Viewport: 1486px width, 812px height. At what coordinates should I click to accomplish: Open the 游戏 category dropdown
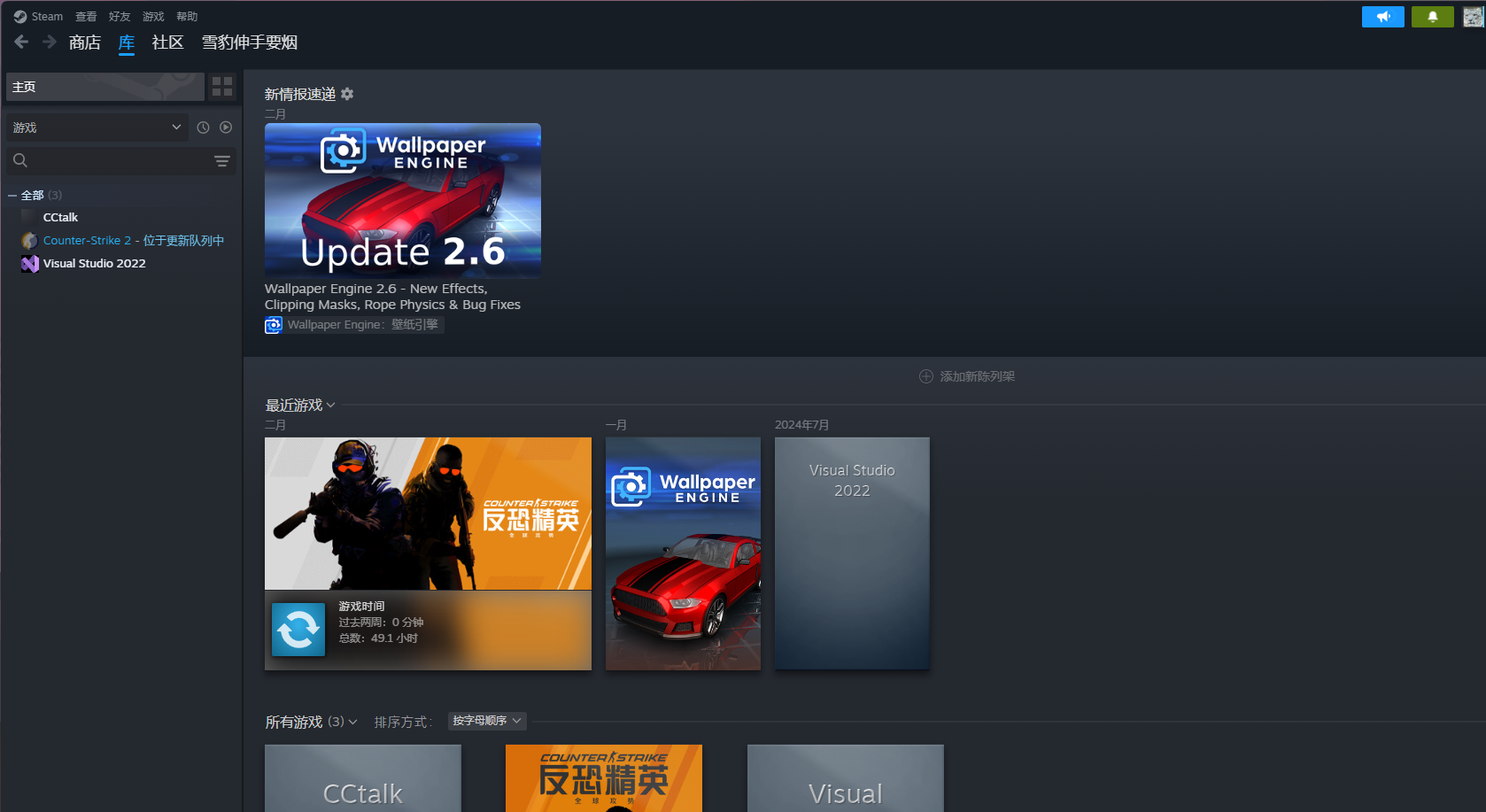(97, 128)
